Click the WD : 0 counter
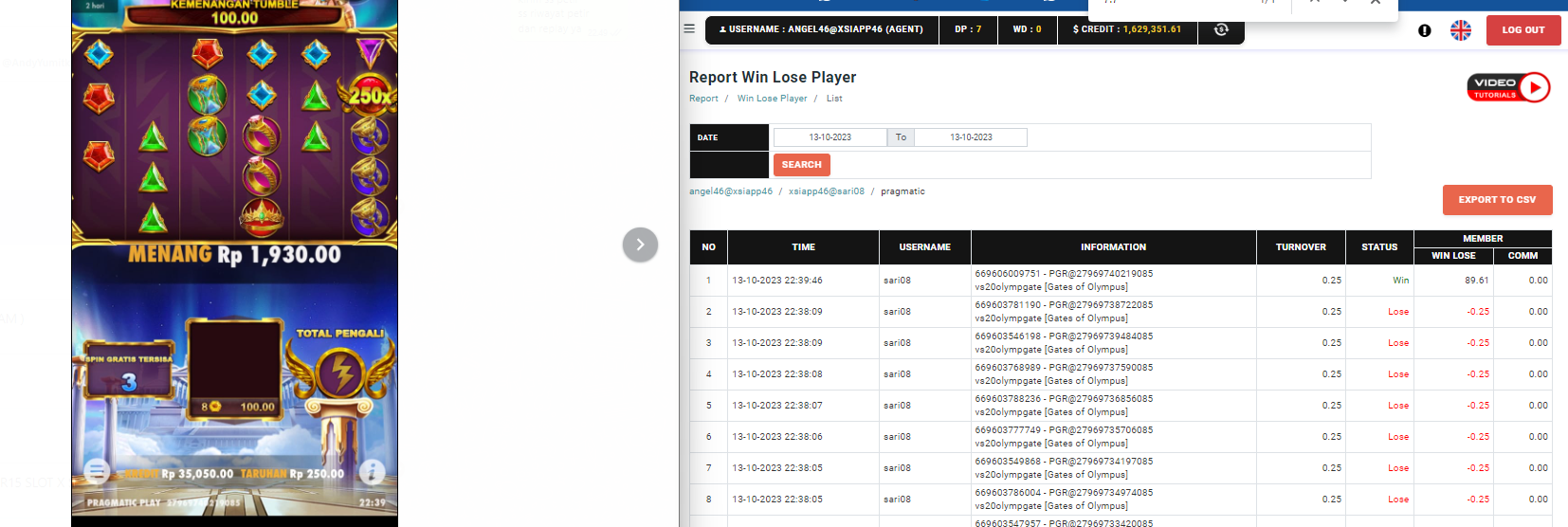The height and width of the screenshot is (527, 1568). [x=1027, y=29]
